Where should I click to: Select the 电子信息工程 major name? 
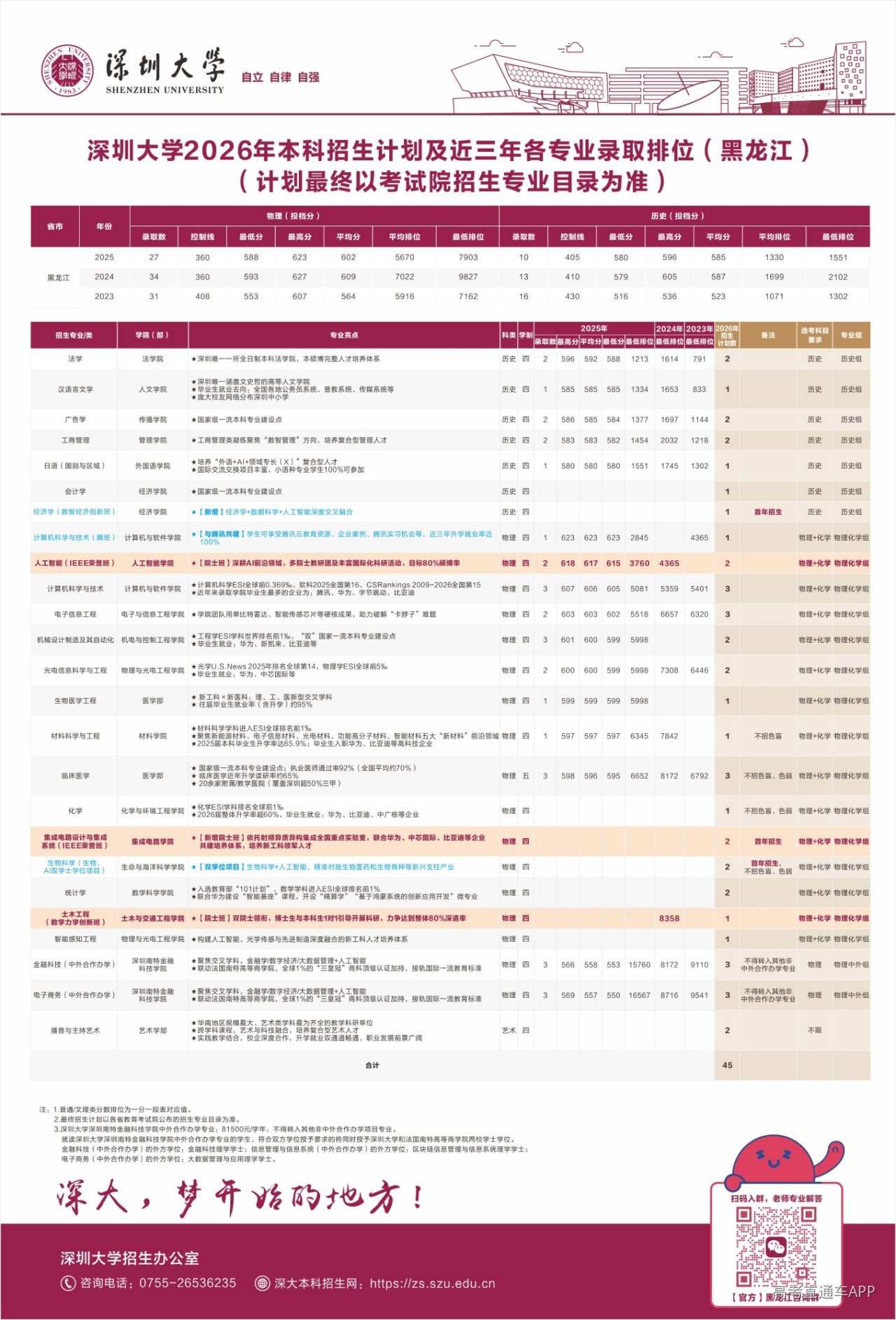click(x=76, y=614)
